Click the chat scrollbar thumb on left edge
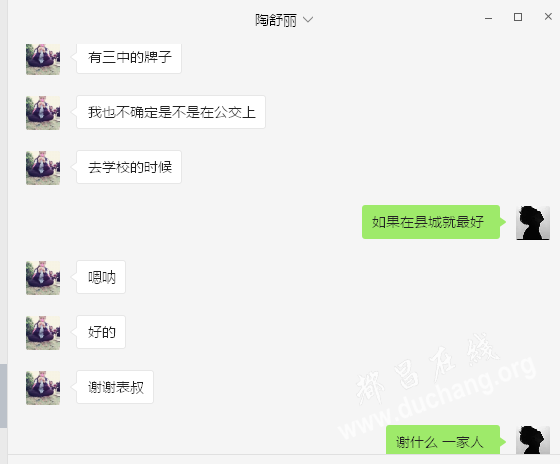Screen dimensions: 560x464 (x=3, y=396)
